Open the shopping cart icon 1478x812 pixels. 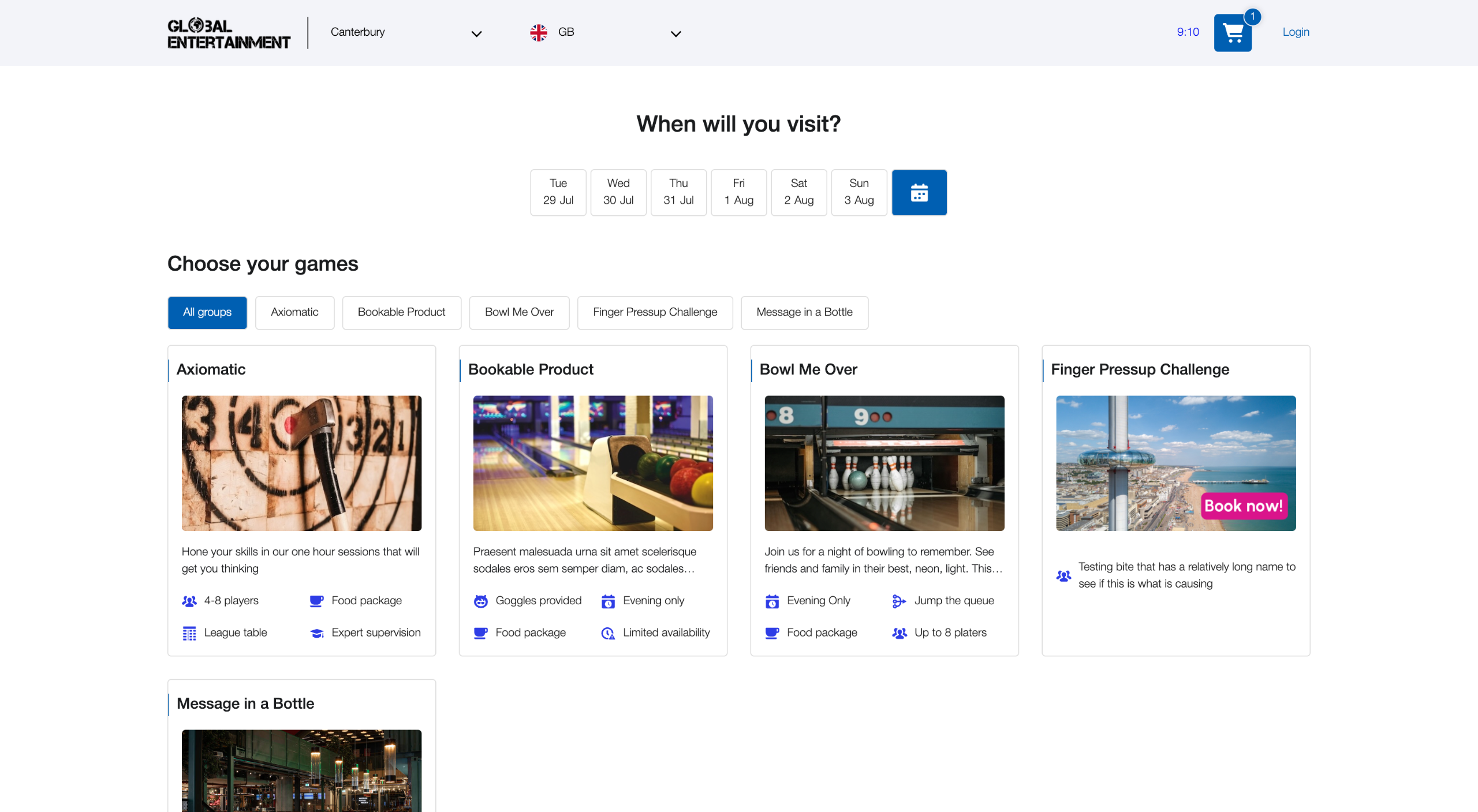click(1232, 33)
